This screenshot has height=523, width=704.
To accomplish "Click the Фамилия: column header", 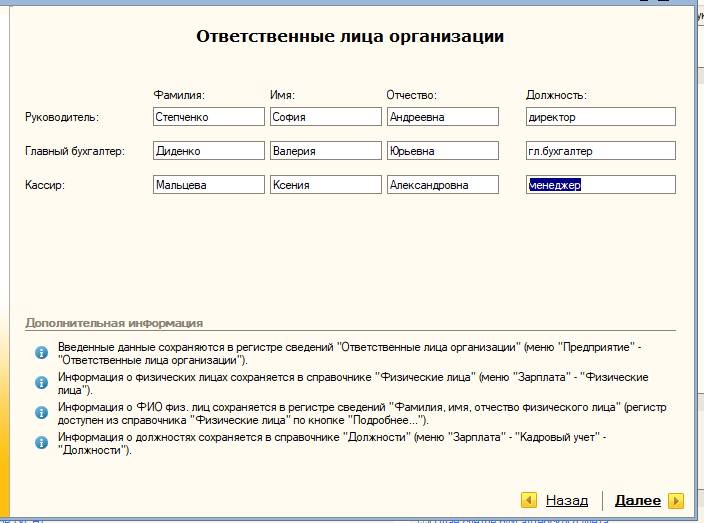I will click(179, 95).
